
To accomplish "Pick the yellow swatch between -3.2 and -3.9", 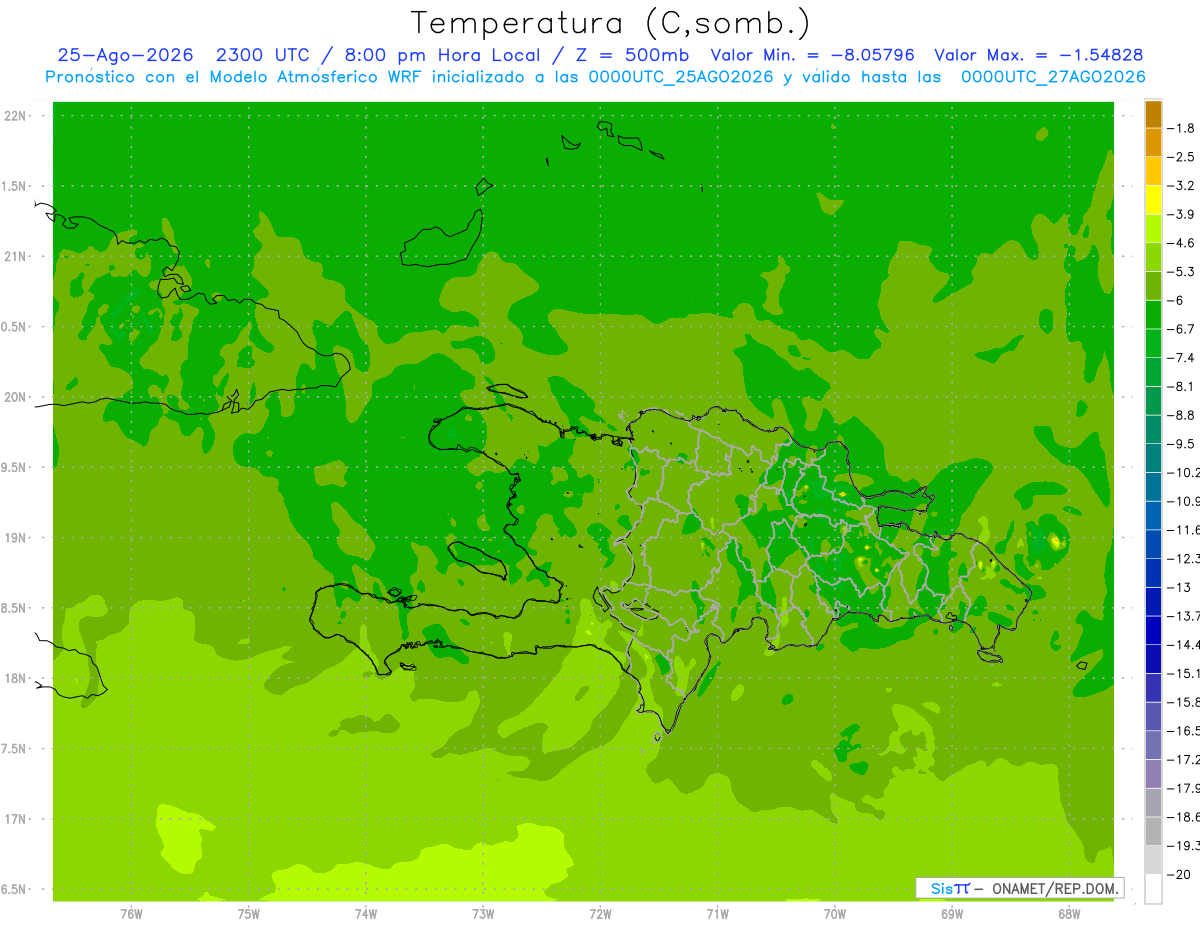I will point(1153,200).
